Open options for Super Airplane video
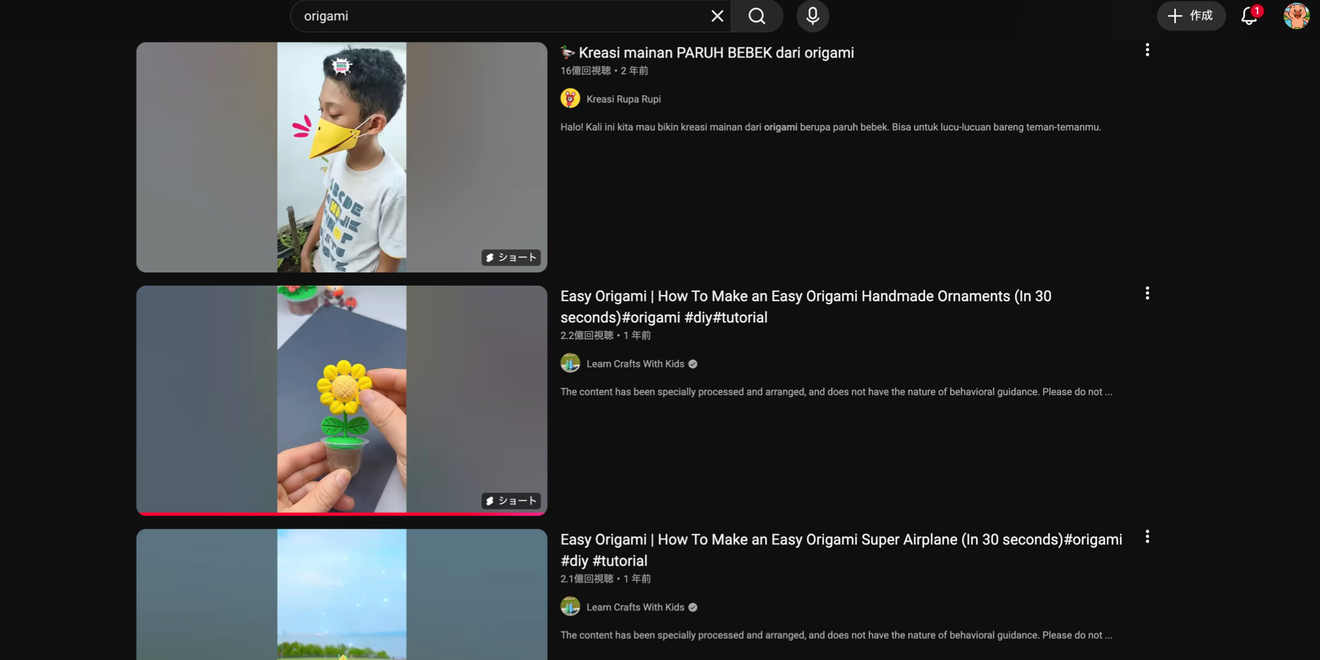 pyautogui.click(x=1147, y=537)
